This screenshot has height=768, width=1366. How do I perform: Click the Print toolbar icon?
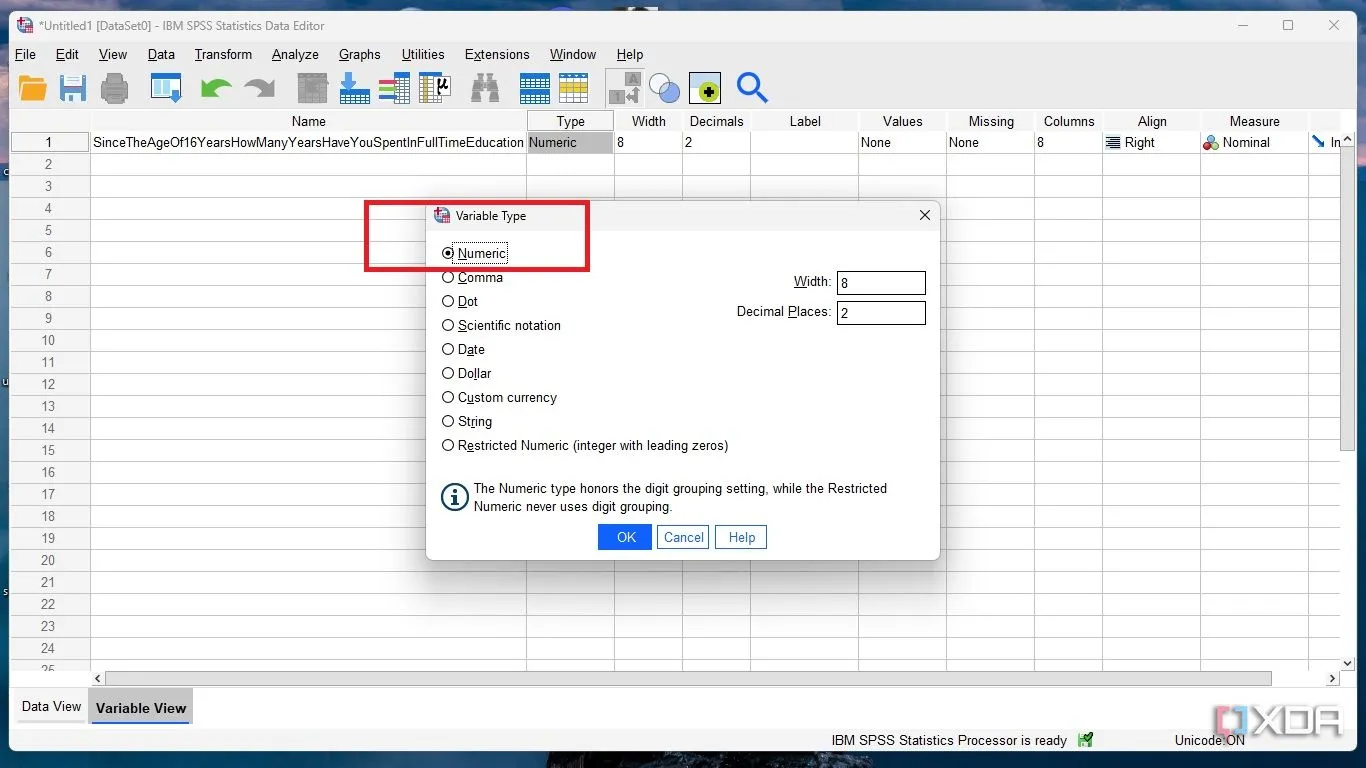(x=115, y=88)
